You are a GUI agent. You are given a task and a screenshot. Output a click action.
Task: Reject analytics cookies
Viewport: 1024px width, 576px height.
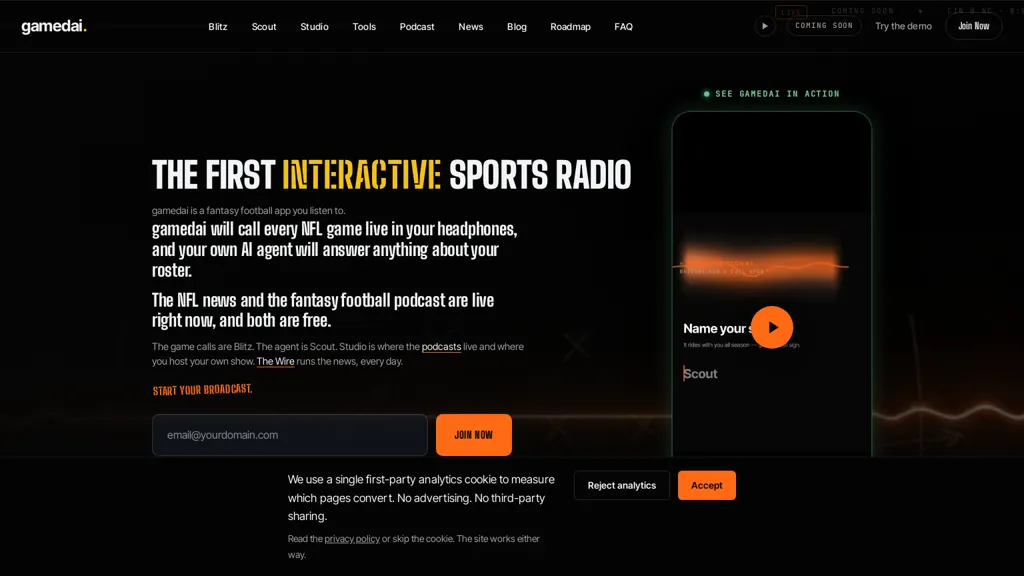click(x=622, y=485)
